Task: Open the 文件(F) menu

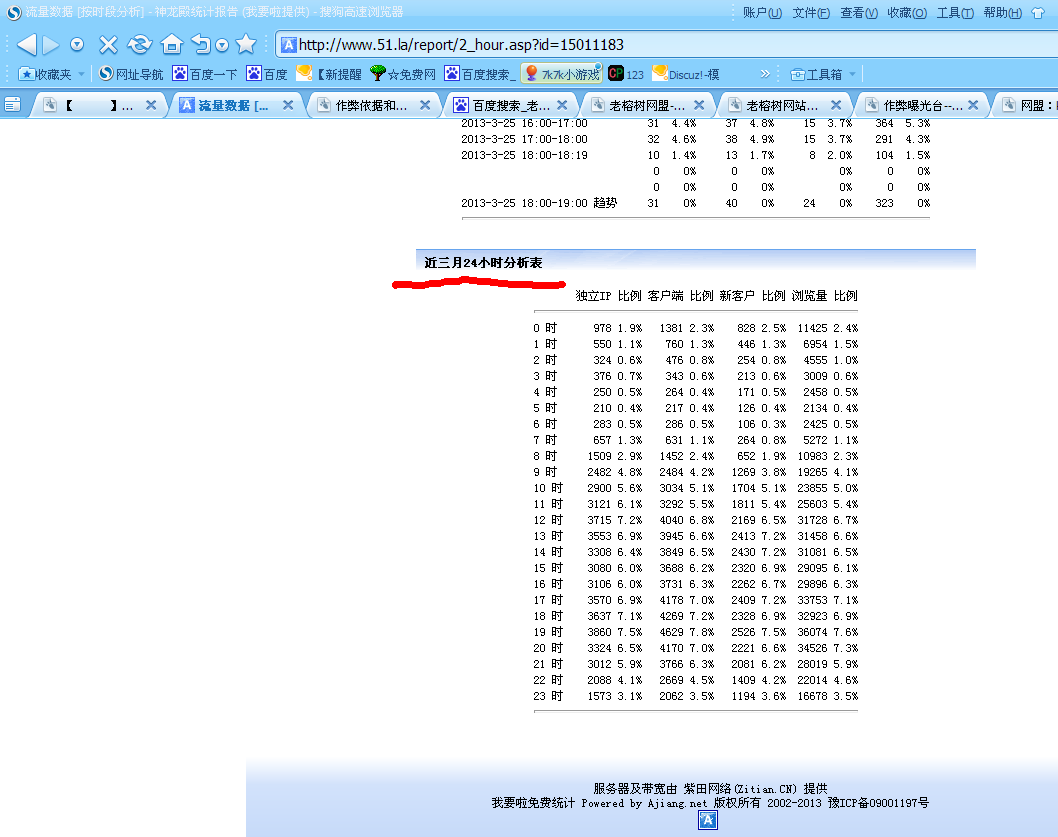Action: coord(810,13)
